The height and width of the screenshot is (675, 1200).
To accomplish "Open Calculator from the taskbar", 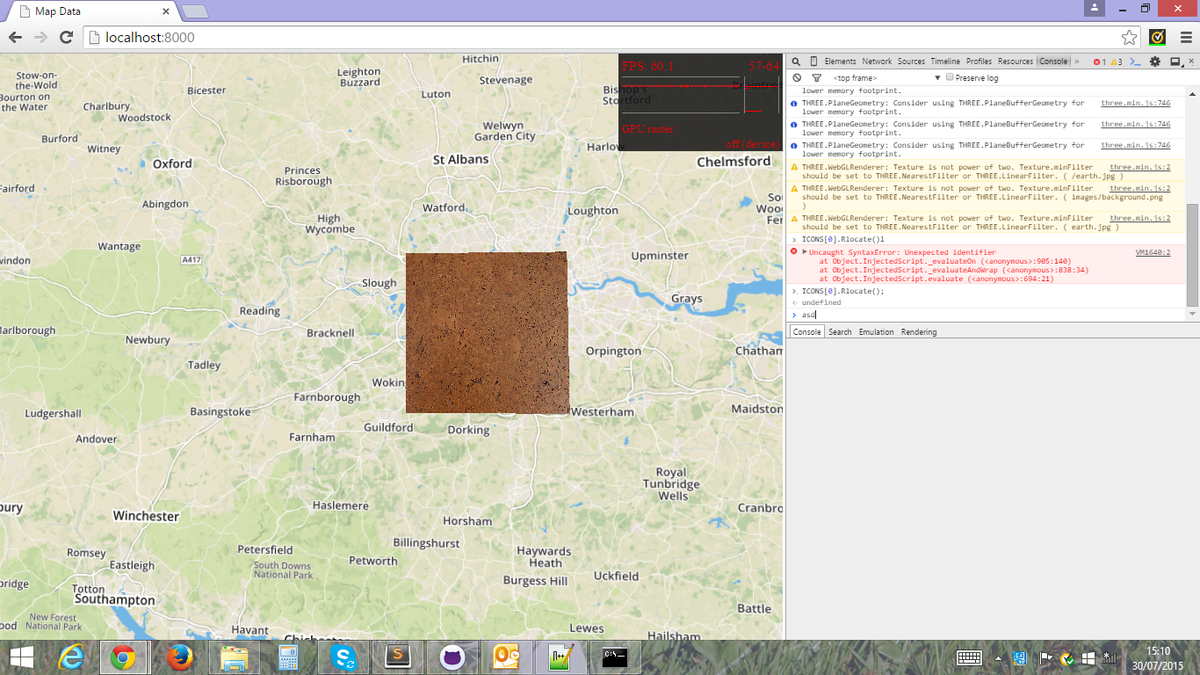I will click(x=289, y=657).
